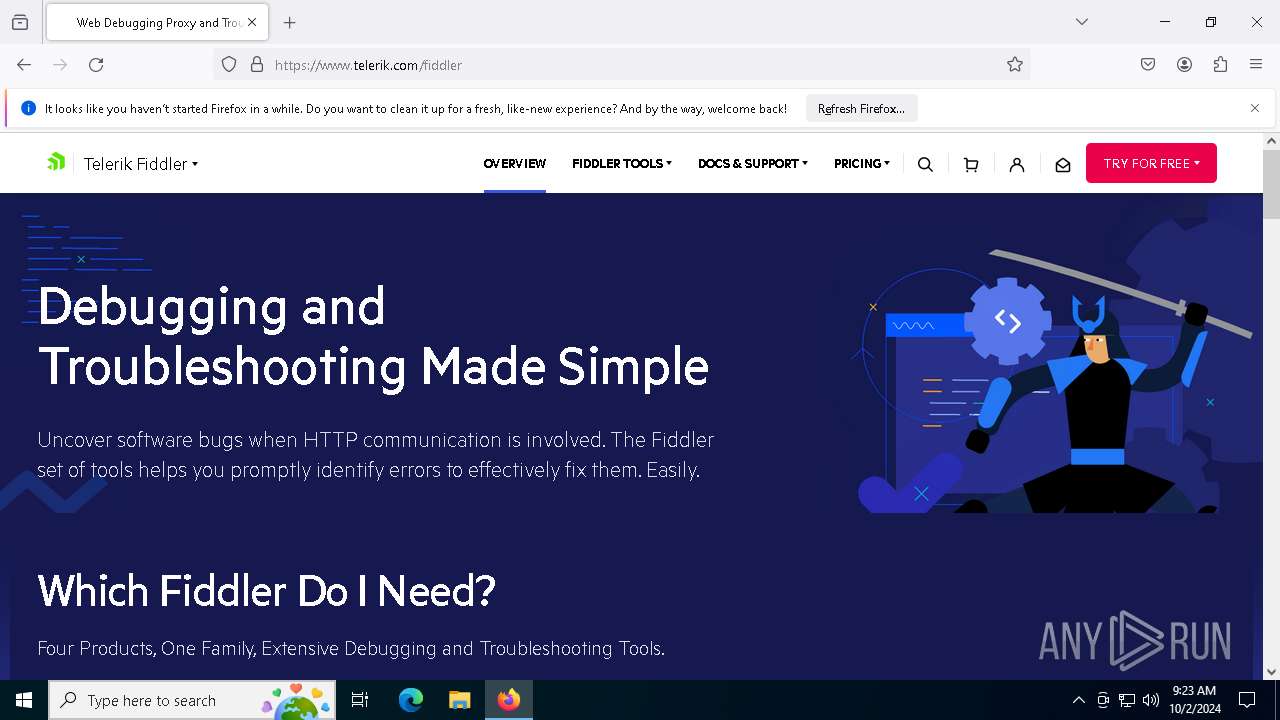Open Task View on taskbar
This screenshot has width=1280, height=720.
pyautogui.click(x=360, y=700)
